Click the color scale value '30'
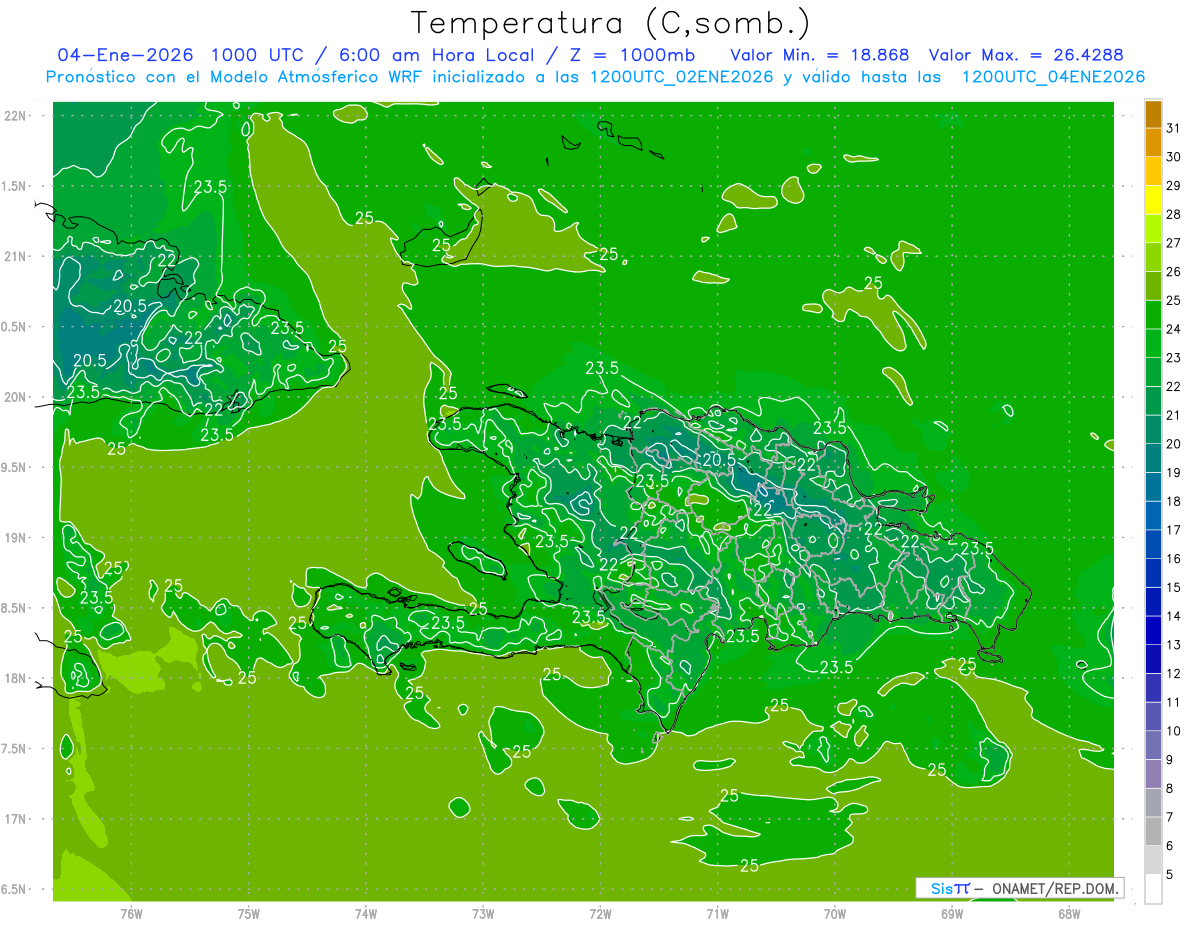The height and width of the screenshot is (927, 1200). [x=1173, y=157]
